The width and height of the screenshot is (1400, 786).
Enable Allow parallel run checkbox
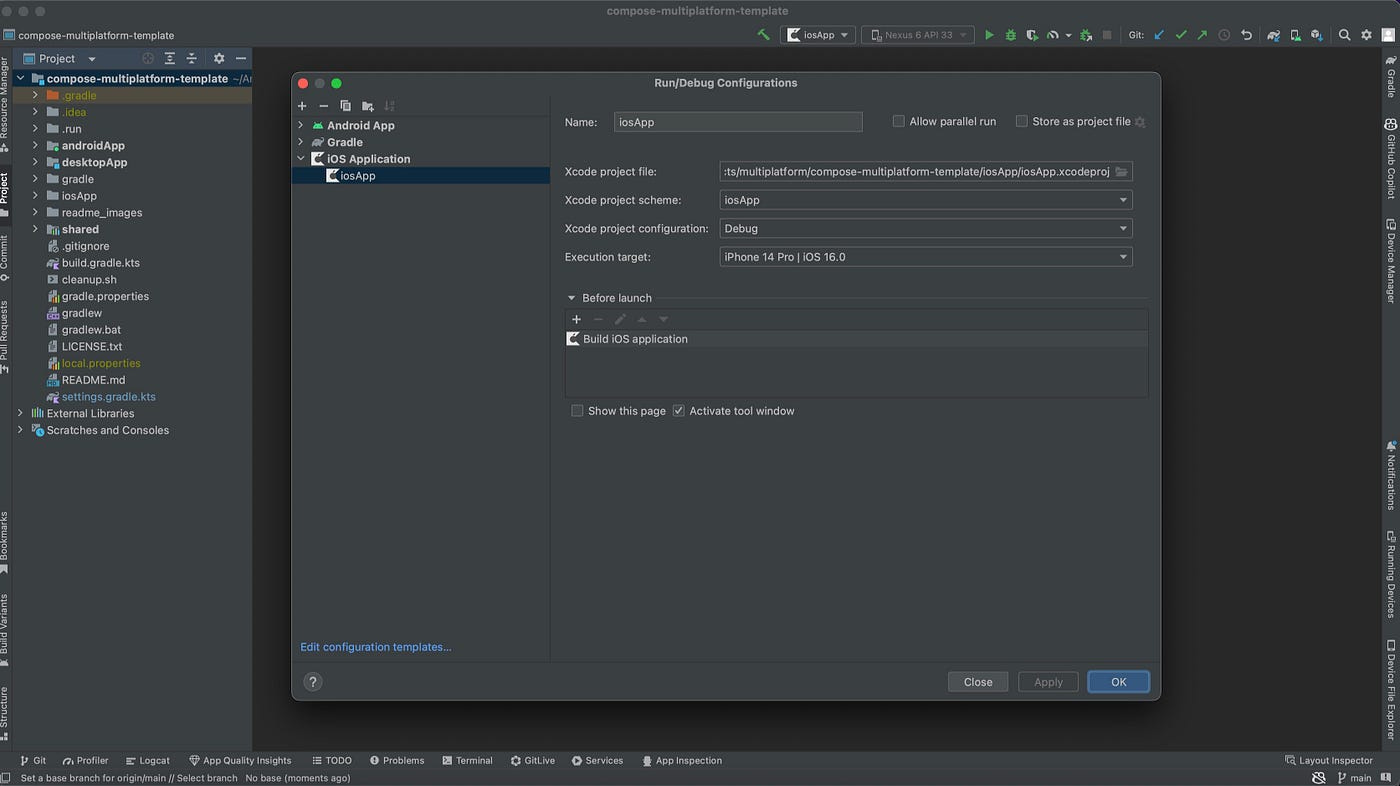tap(898, 121)
